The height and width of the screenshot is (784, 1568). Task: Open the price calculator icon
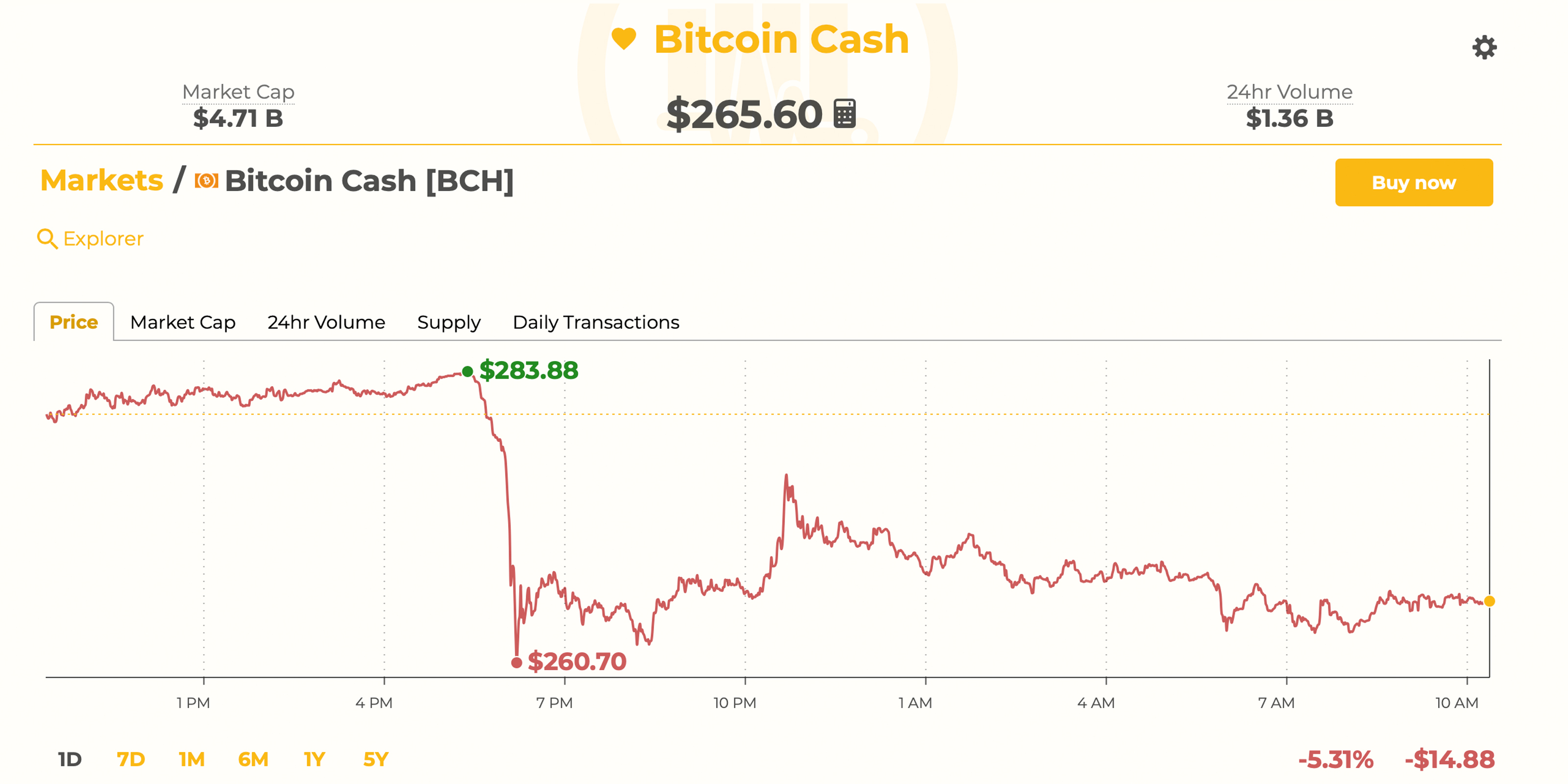pos(844,114)
